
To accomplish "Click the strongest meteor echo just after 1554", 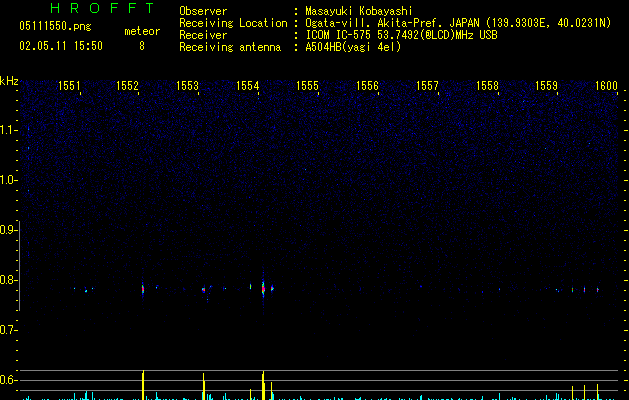I will [263, 288].
